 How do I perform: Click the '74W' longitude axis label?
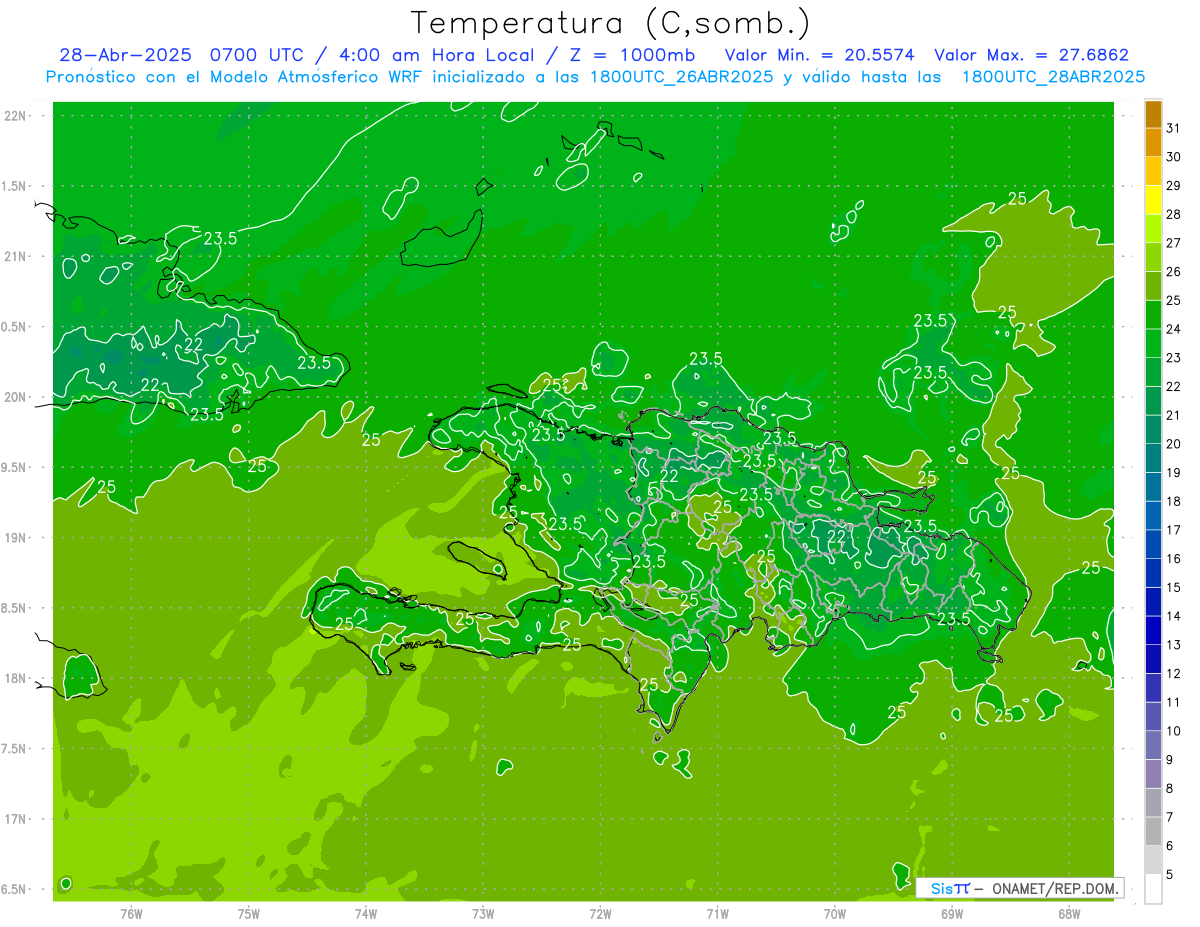point(366,913)
